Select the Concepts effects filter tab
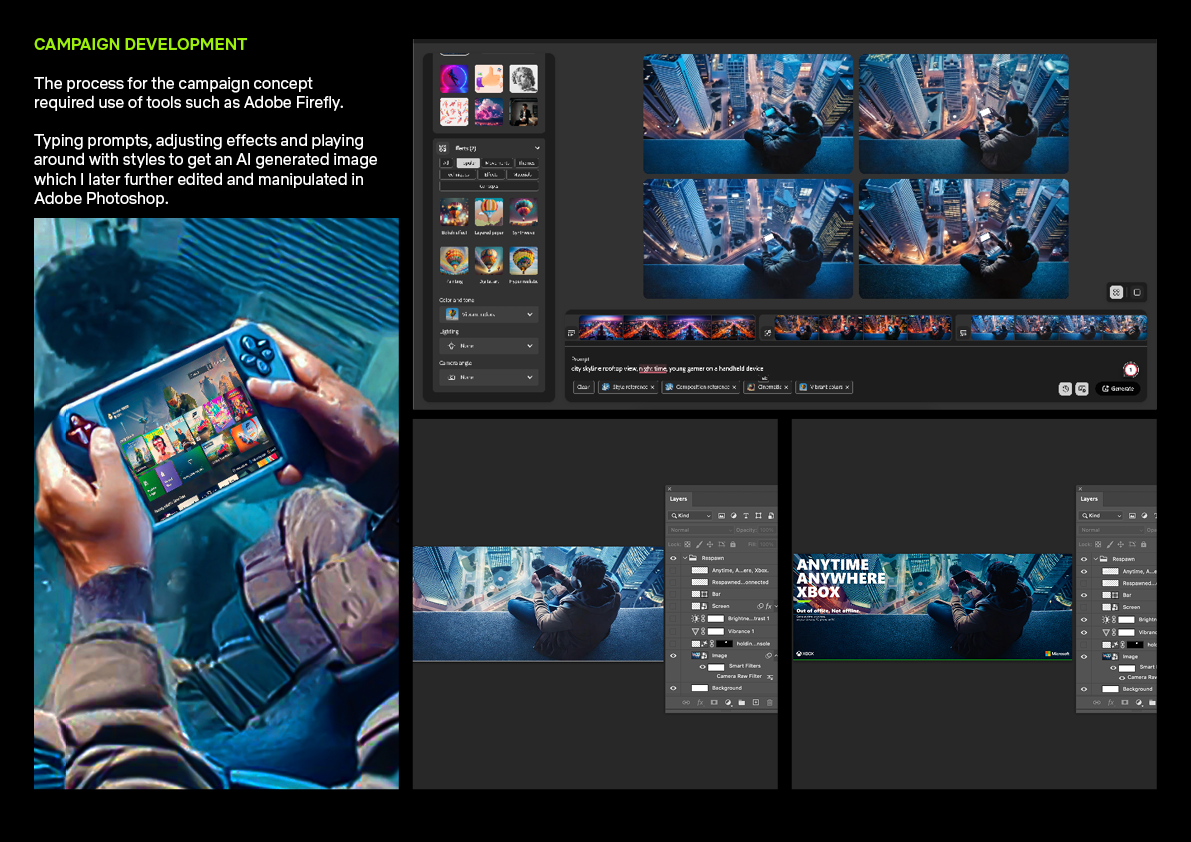The height and width of the screenshot is (842, 1191). click(x=489, y=186)
